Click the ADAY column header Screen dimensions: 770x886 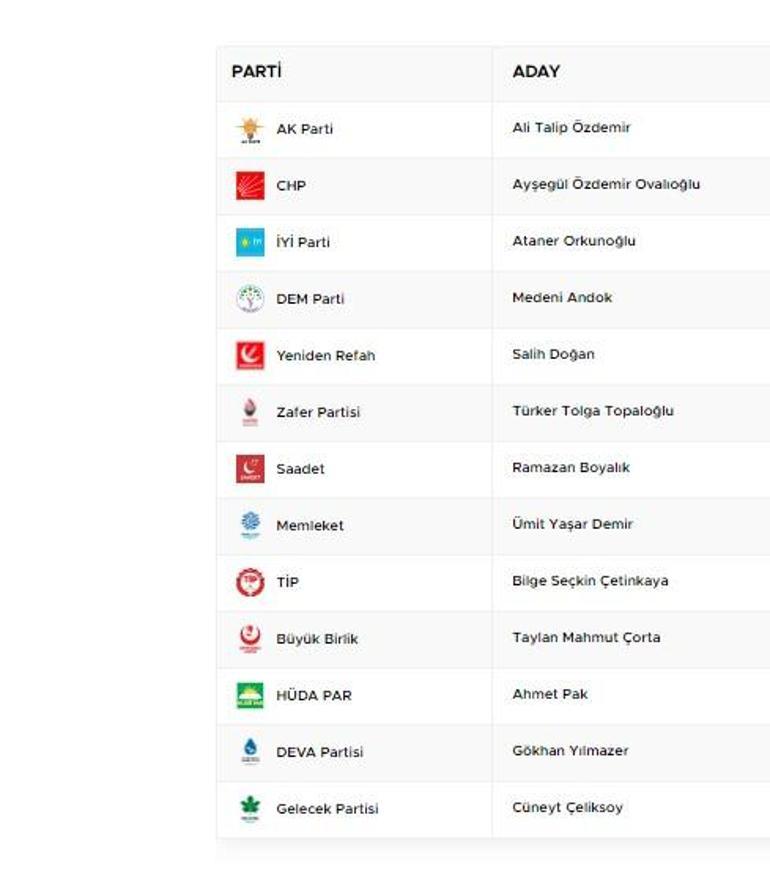(536, 72)
